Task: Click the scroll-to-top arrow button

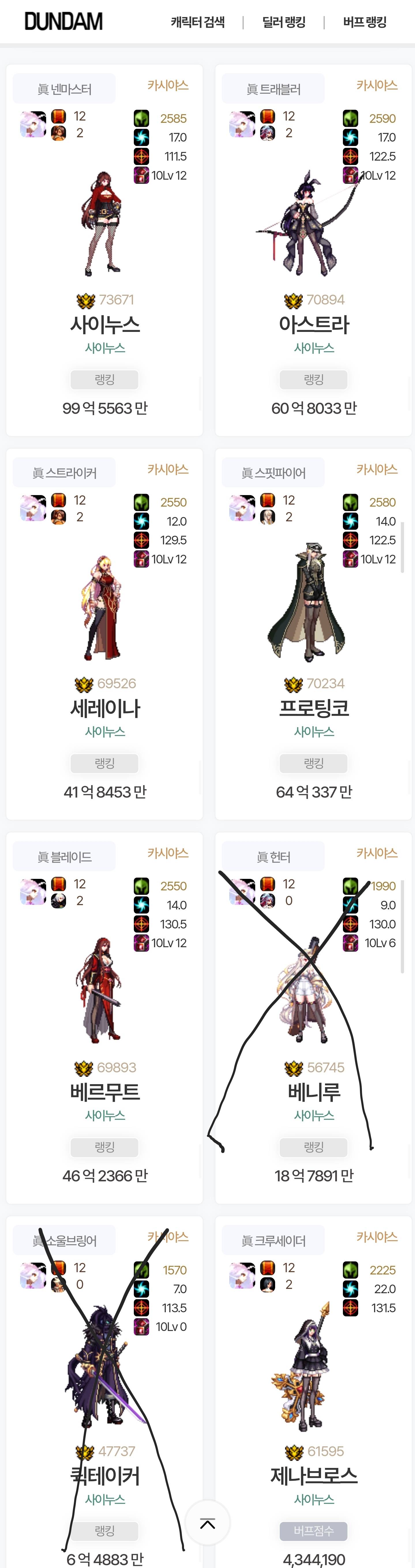Action: (208, 1524)
